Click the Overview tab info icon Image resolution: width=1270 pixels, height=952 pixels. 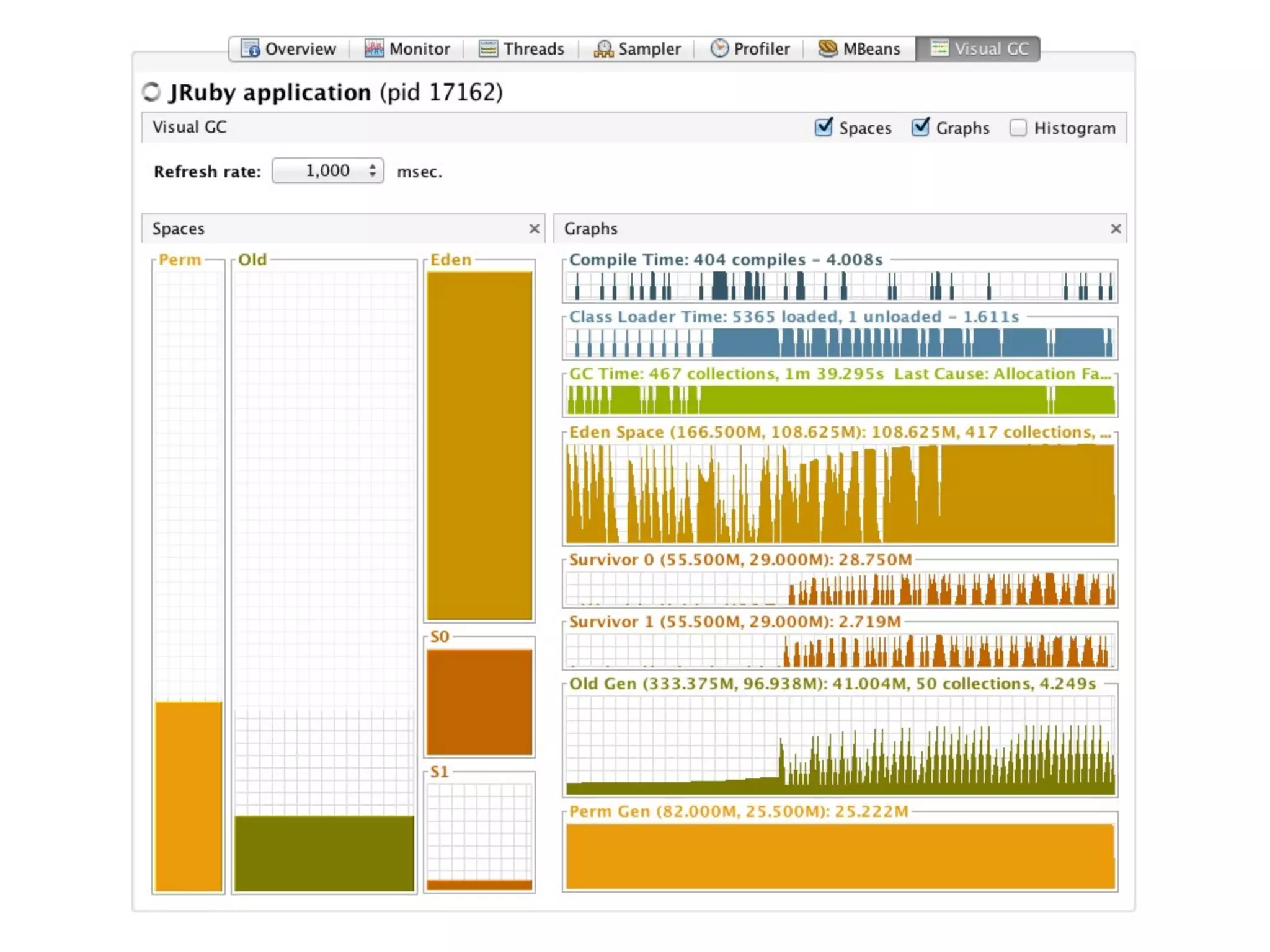click(x=250, y=48)
